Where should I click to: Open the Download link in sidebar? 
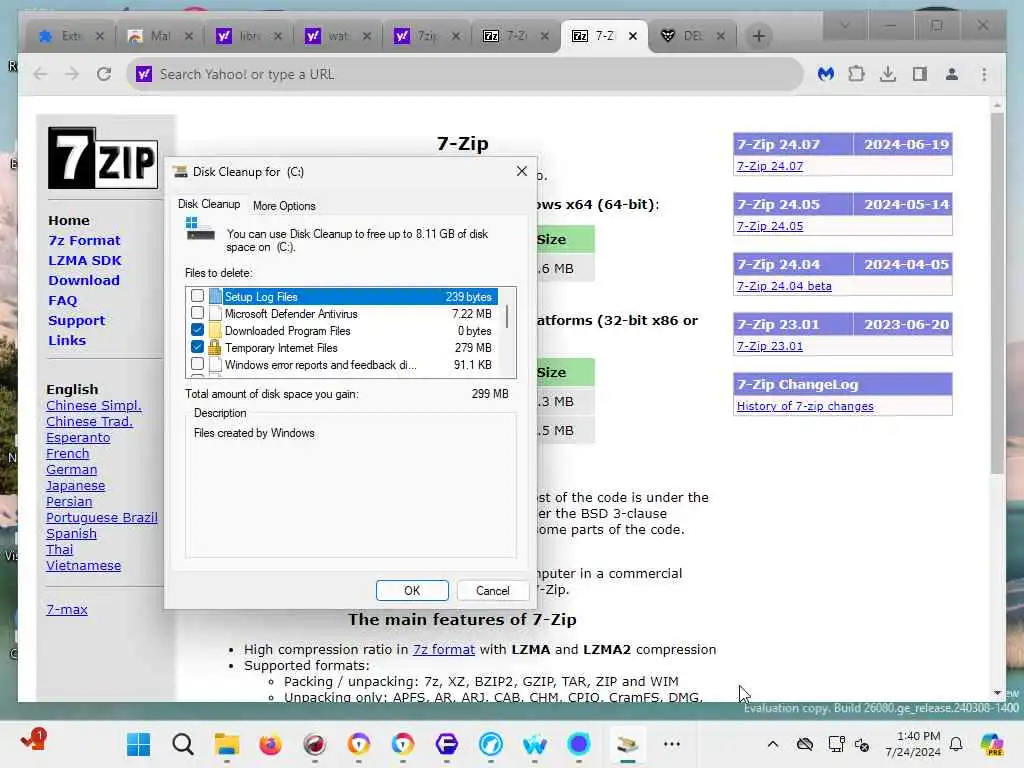(84, 280)
